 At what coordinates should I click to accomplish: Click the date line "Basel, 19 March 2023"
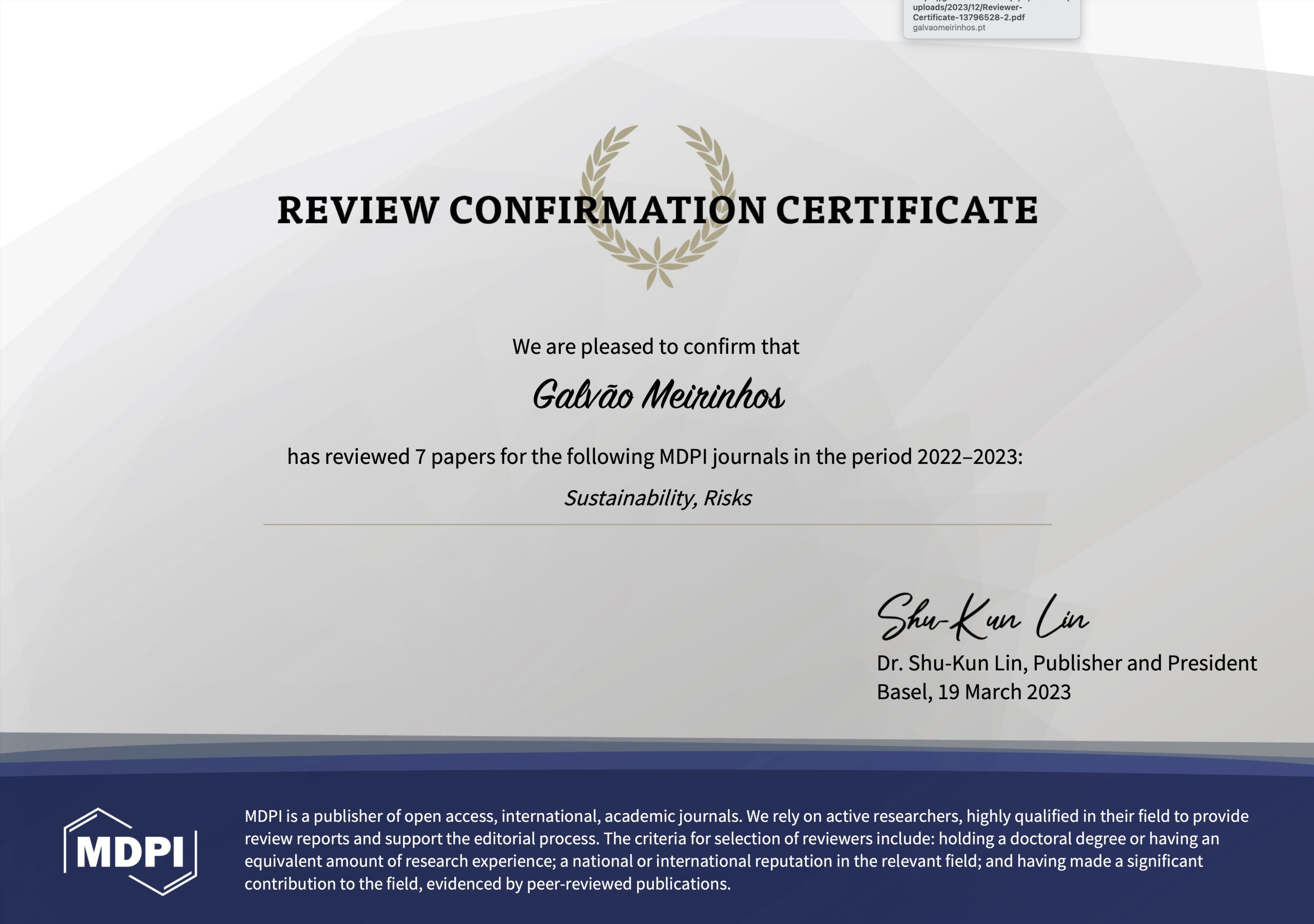(974, 692)
